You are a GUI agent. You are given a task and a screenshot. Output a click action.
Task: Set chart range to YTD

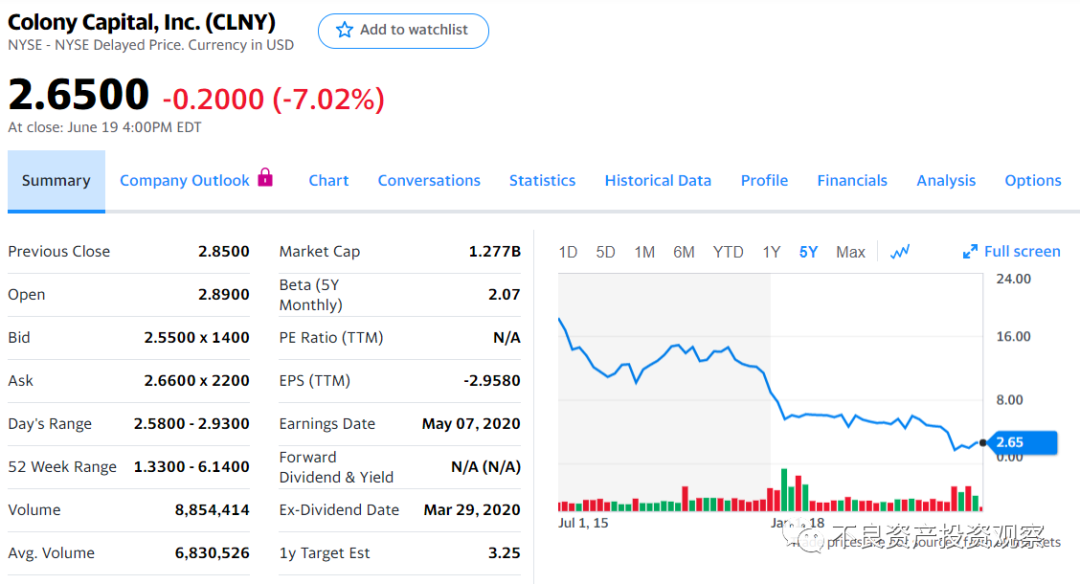[x=728, y=252]
